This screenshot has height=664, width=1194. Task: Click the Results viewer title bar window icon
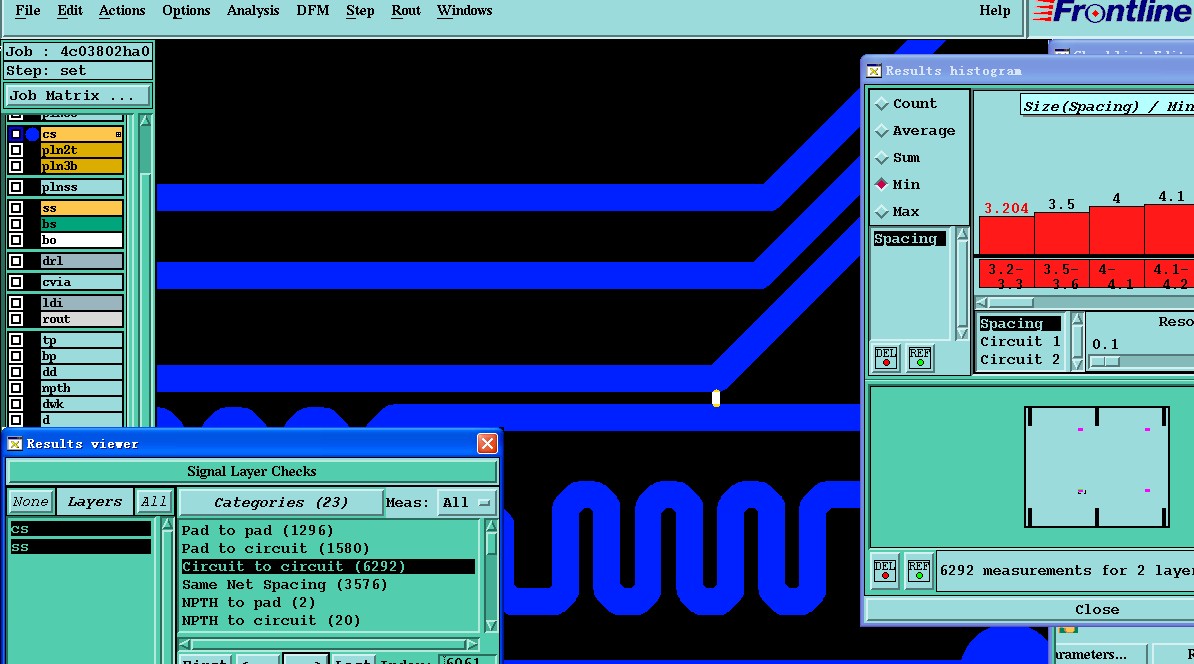coord(14,444)
